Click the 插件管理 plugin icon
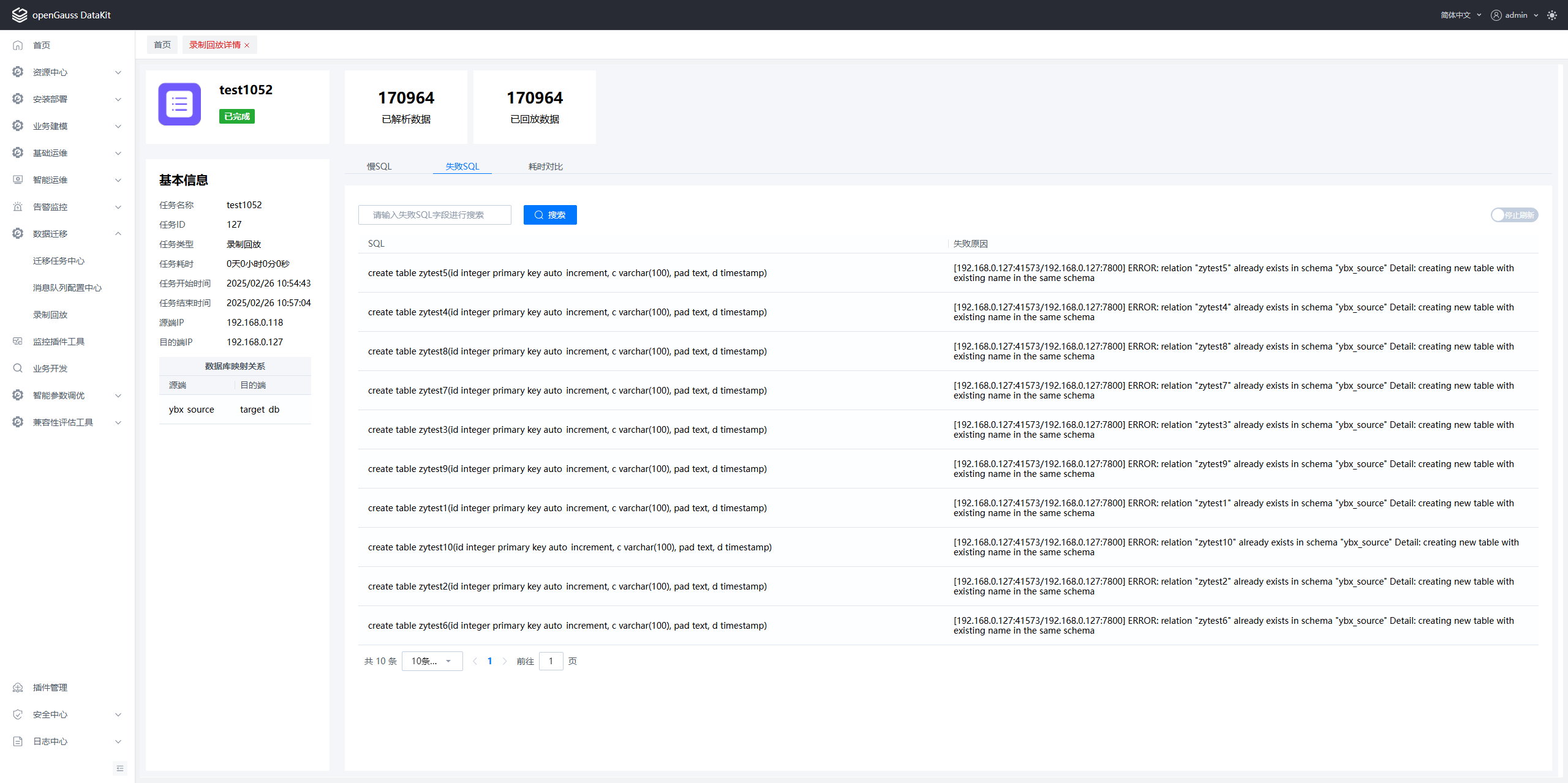This screenshot has width=1568, height=783. tap(18, 687)
